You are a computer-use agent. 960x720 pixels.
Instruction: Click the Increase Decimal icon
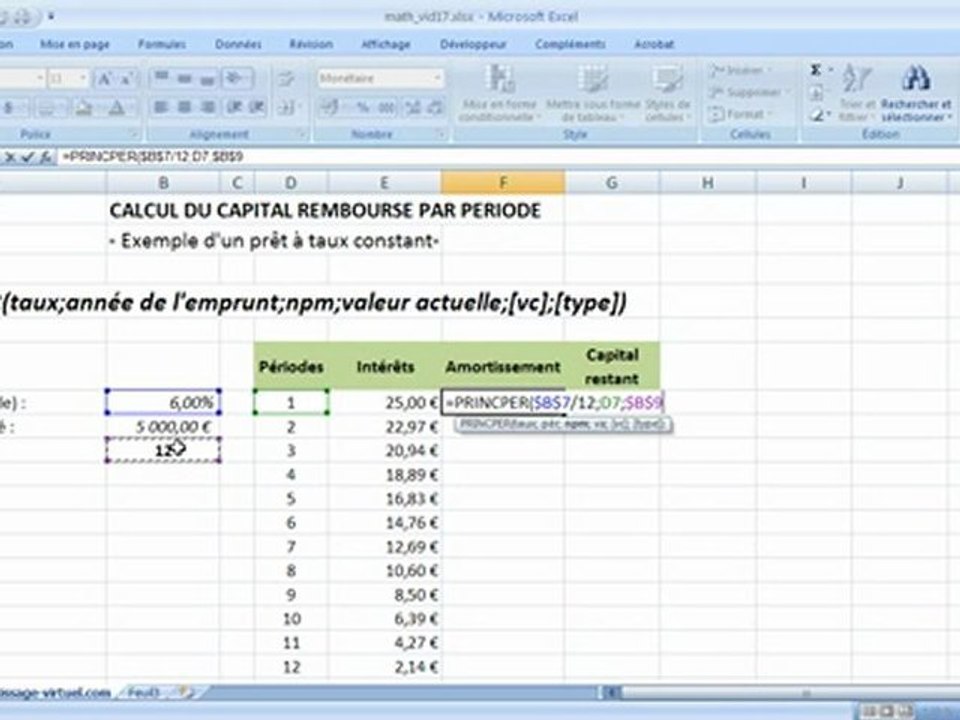coord(413,108)
